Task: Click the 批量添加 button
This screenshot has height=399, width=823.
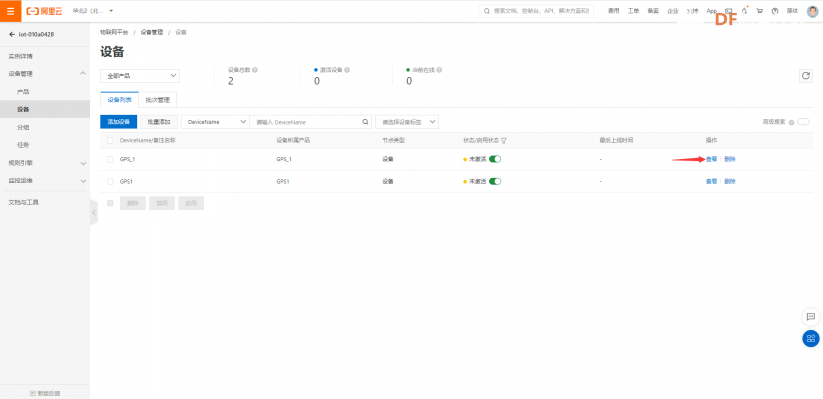Action: [x=159, y=122]
